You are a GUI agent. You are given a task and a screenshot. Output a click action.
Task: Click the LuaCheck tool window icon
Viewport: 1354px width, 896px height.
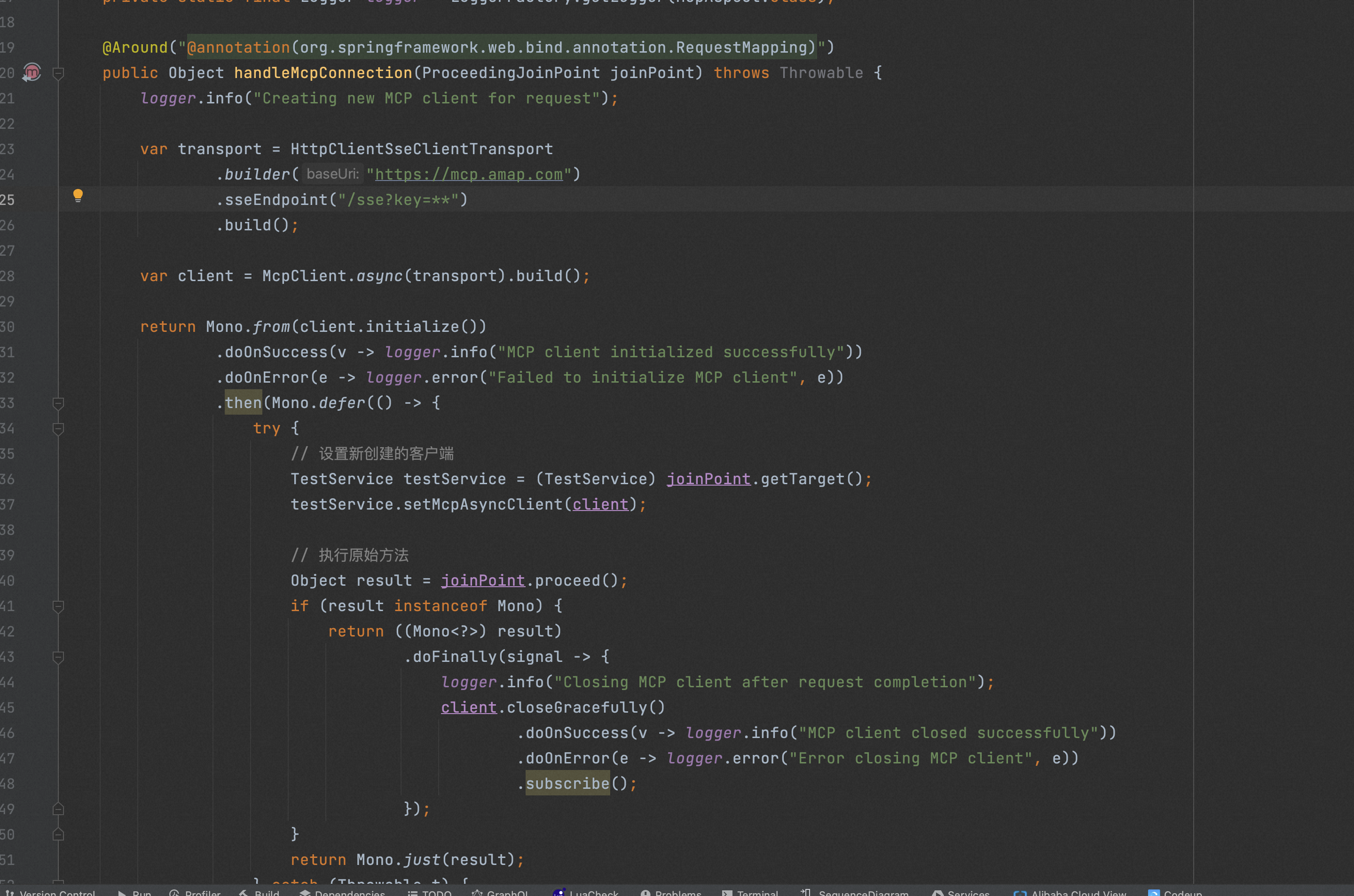coord(559,893)
